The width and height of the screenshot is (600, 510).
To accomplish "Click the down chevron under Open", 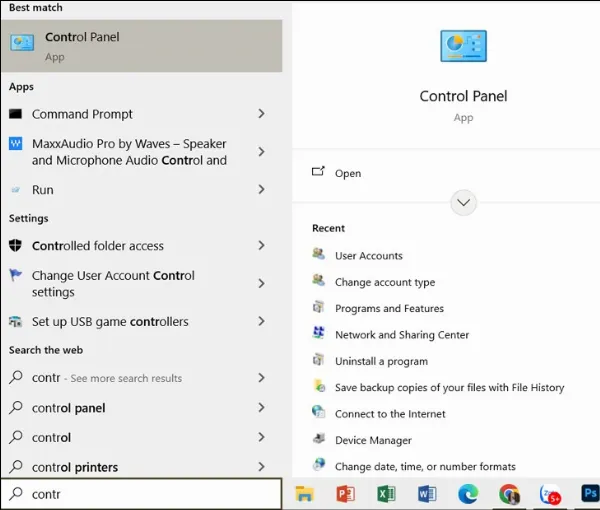I will (x=463, y=202).
